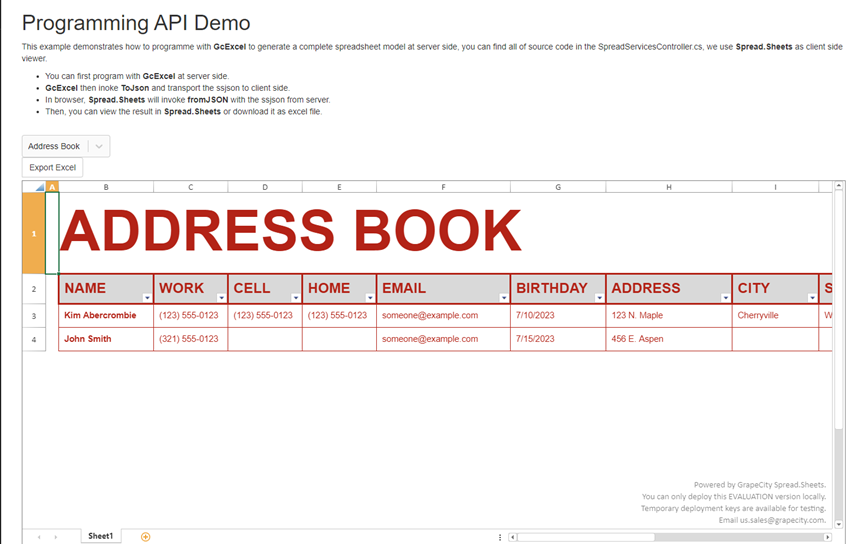This screenshot has width=848, height=544.
Task: Select column I header
Action: coord(775,187)
